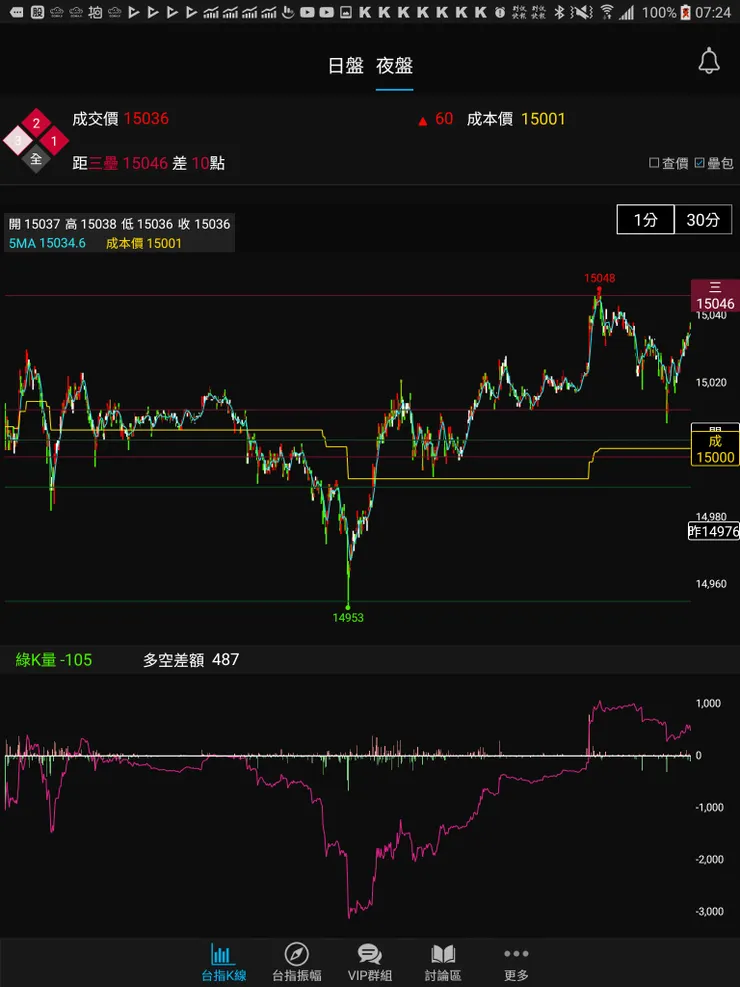740x987 pixels.
Task: Tap the 1,000 volume axis label
Action: click(x=708, y=703)
